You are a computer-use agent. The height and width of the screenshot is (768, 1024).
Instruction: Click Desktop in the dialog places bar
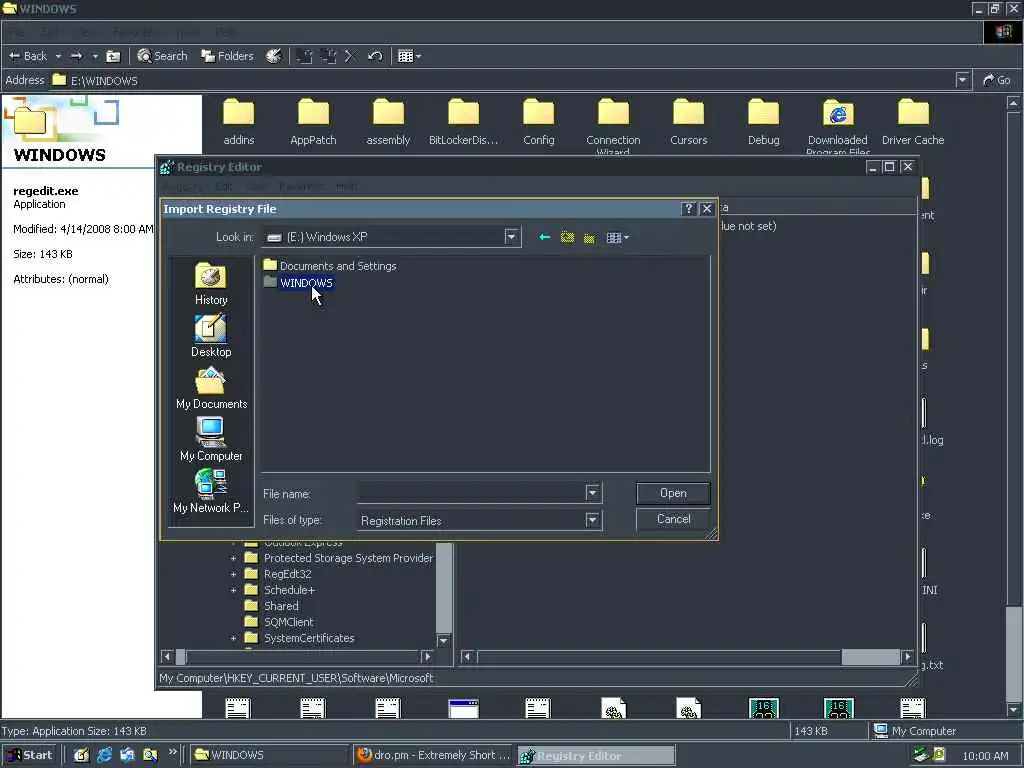point(211,336)
